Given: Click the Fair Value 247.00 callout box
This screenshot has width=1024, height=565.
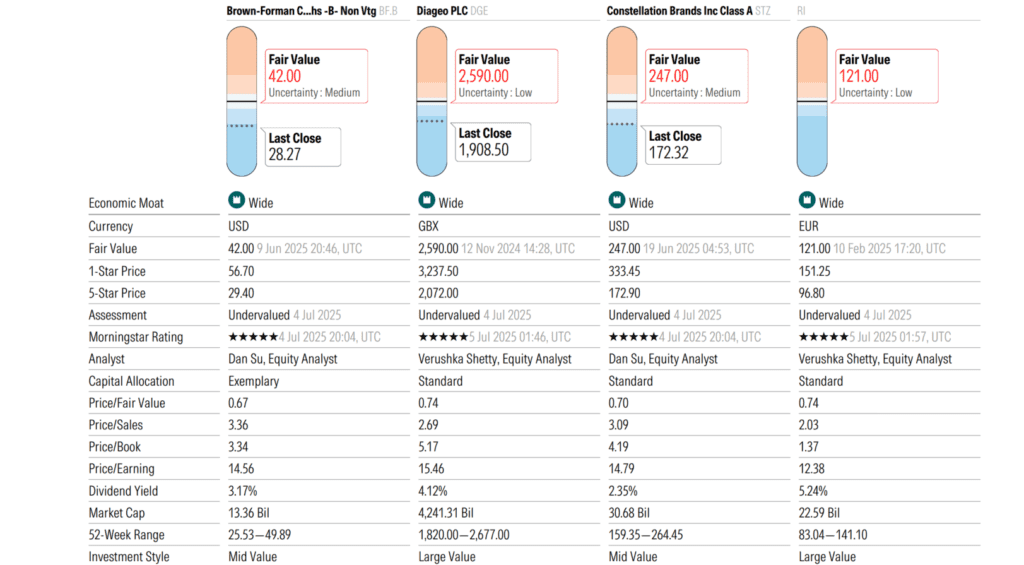Looking at the screenshot, I should tap(694, 76).
